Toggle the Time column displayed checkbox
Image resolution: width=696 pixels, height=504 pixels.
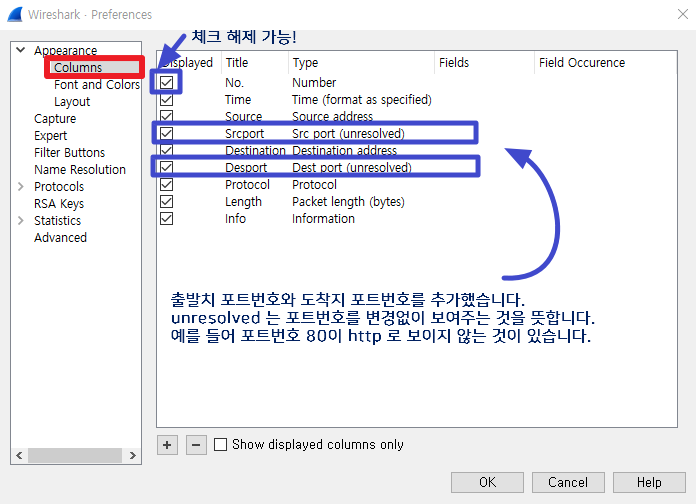click(x=166, y=99)
